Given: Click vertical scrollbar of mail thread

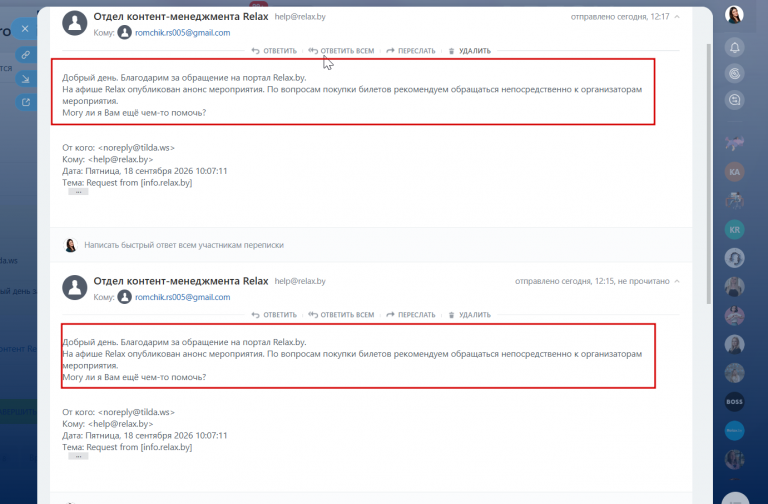Looking at the screenshot, I should coord(708,174).
